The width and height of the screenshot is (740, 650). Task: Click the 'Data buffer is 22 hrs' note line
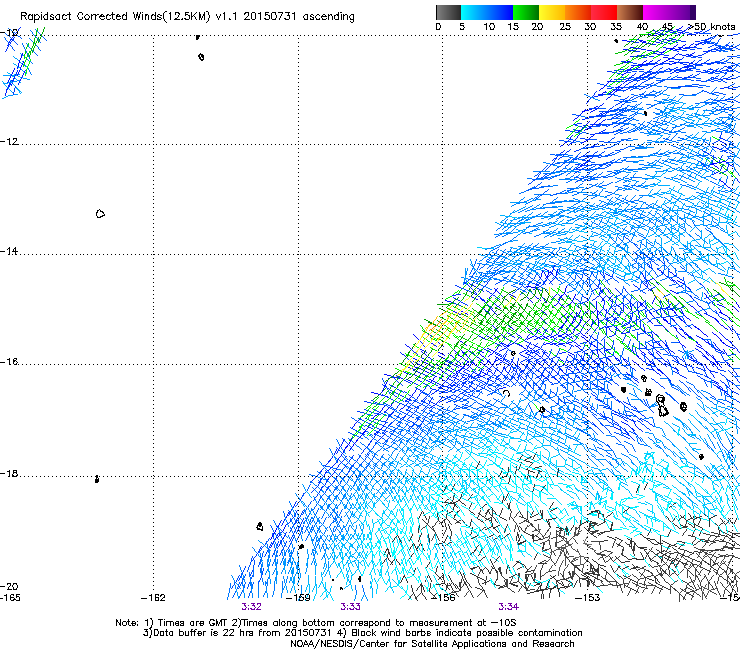click(362, 633)
